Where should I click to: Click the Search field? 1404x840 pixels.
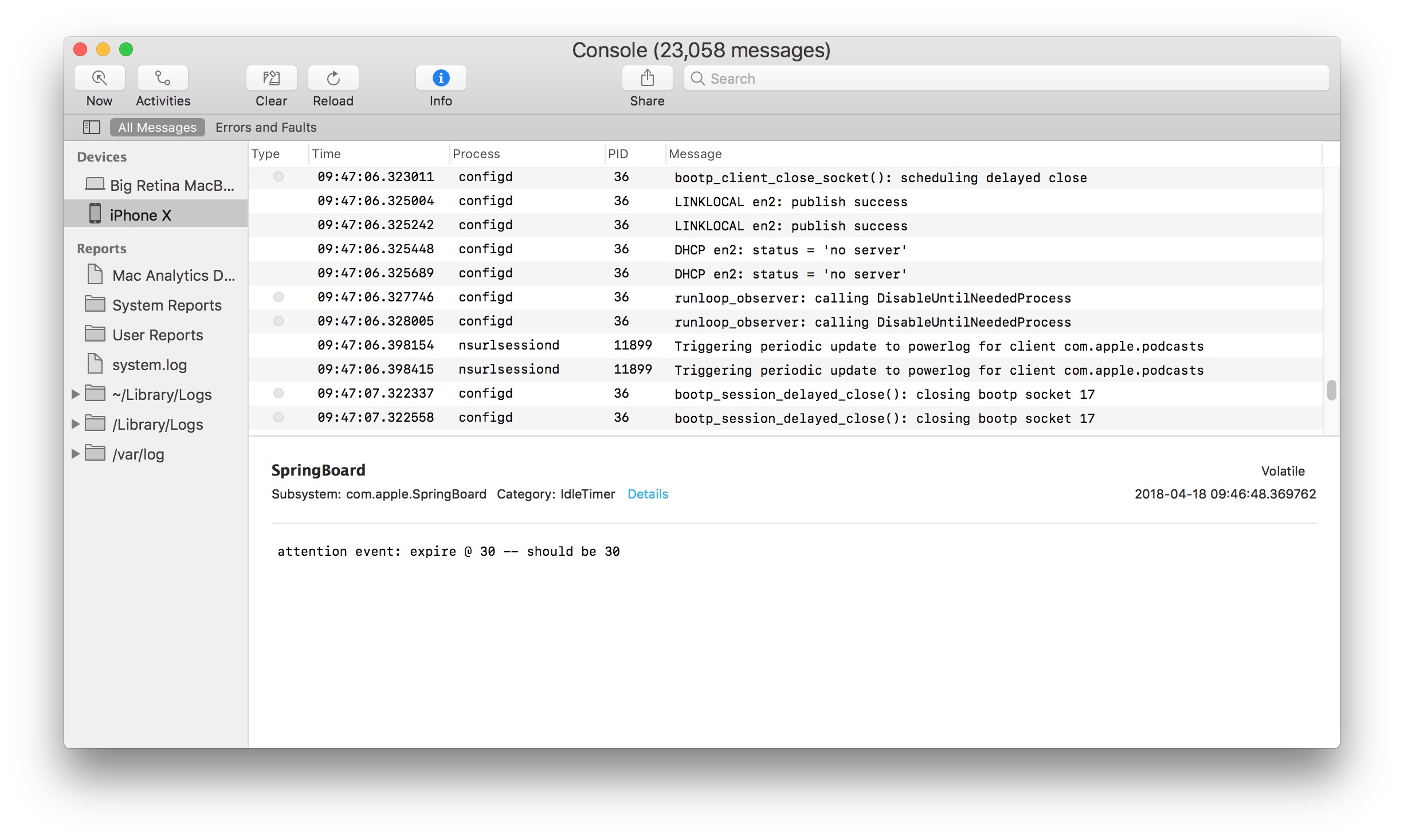pyautogui.click(x=1006, y=78)
